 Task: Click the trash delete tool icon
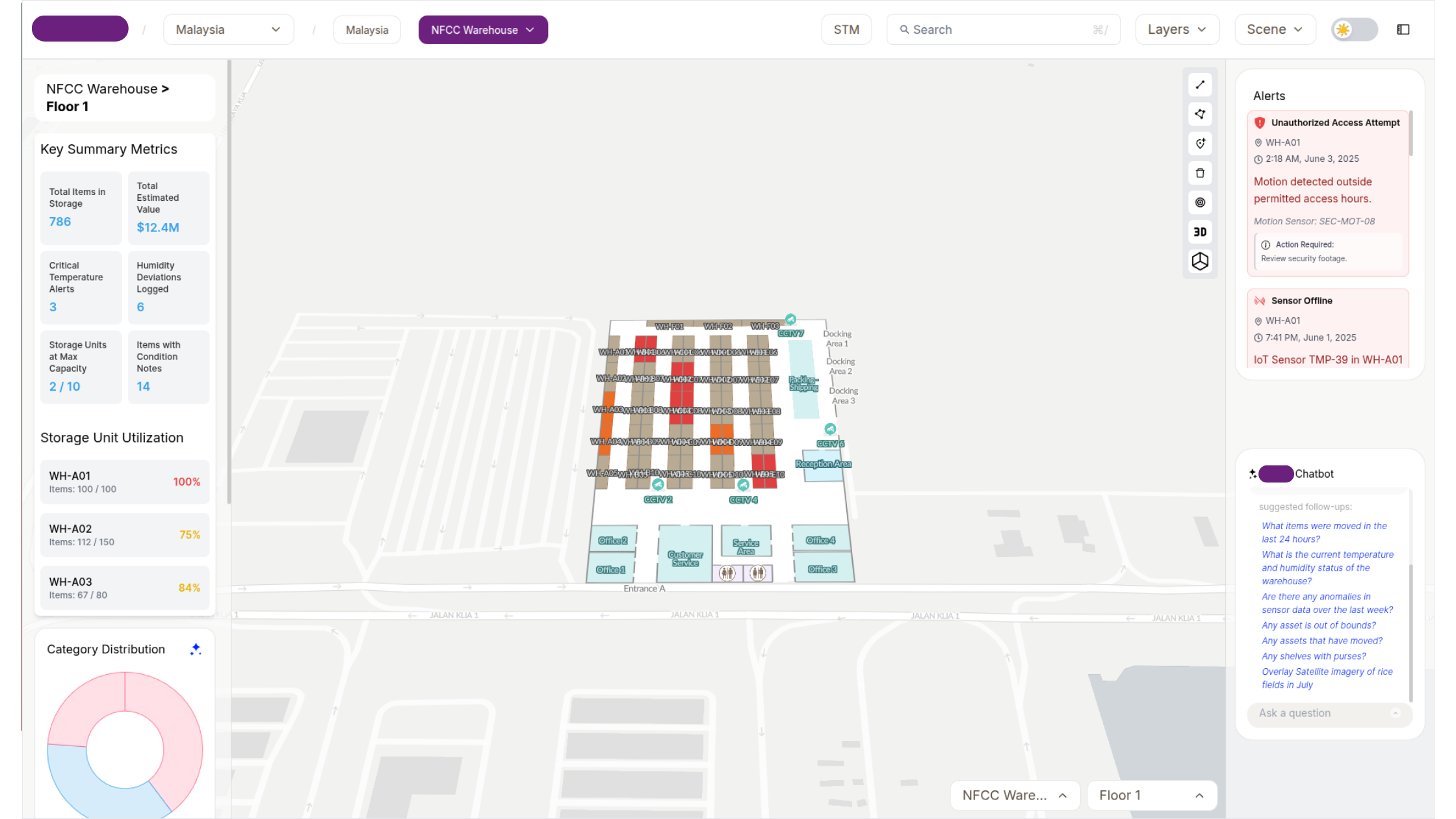coord(1200,173)
